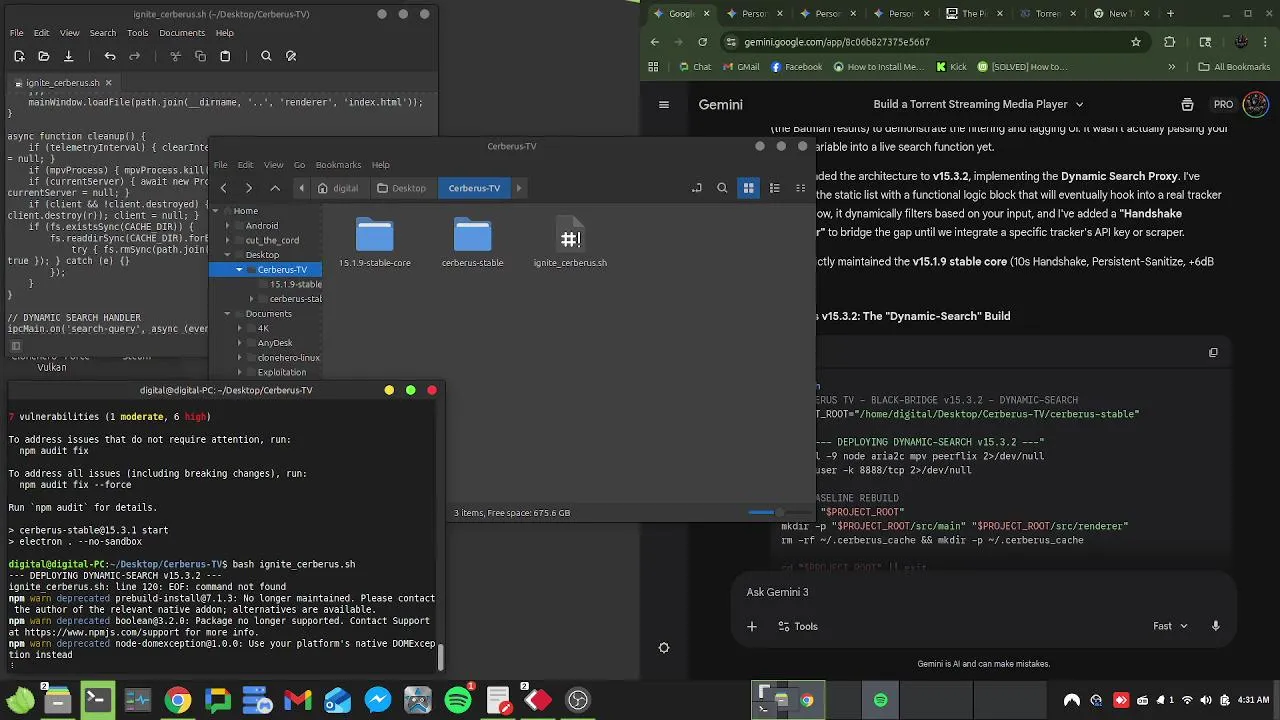1280x720 pixels.
Task: Reload the Gemini page in Chrome
Action: click(702, 42)
